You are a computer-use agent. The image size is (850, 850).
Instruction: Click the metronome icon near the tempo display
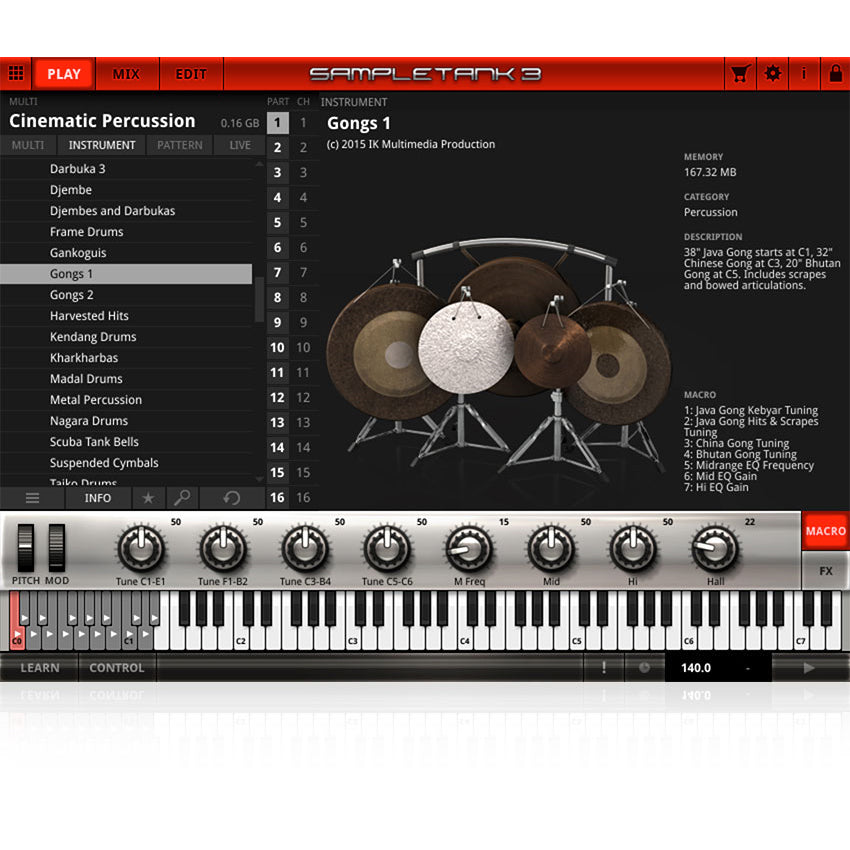[x=645, y=667]
